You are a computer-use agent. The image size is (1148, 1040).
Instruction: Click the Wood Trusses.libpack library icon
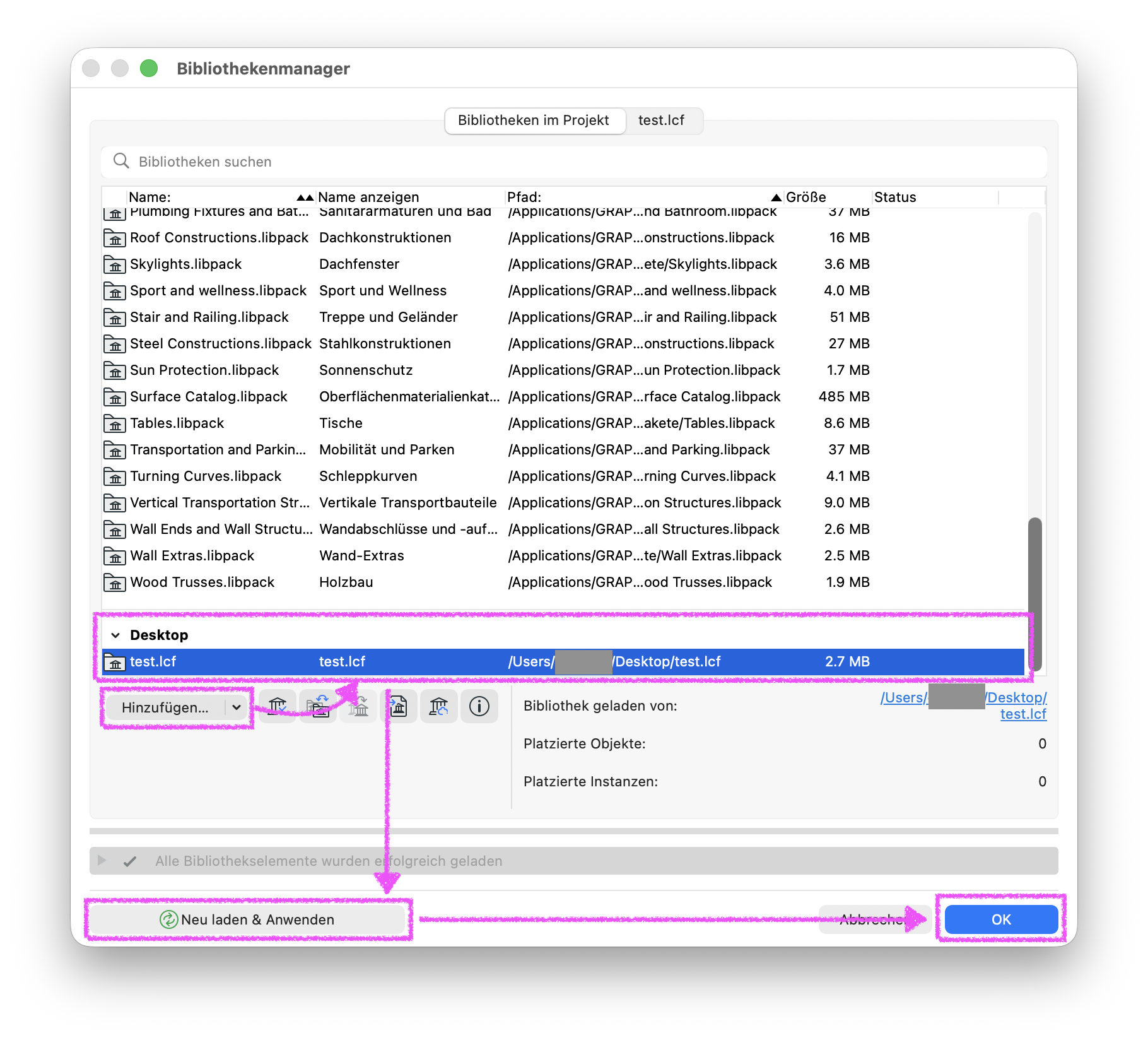114,582
